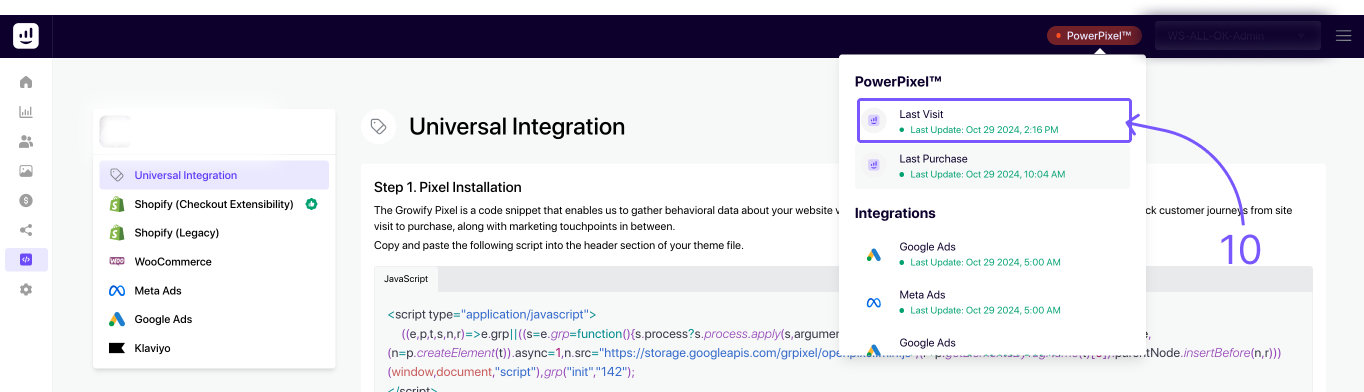Screen dimensions: 1364x392
Task: Open the share nodes sidebar icon
Action: tap(26, 230)
